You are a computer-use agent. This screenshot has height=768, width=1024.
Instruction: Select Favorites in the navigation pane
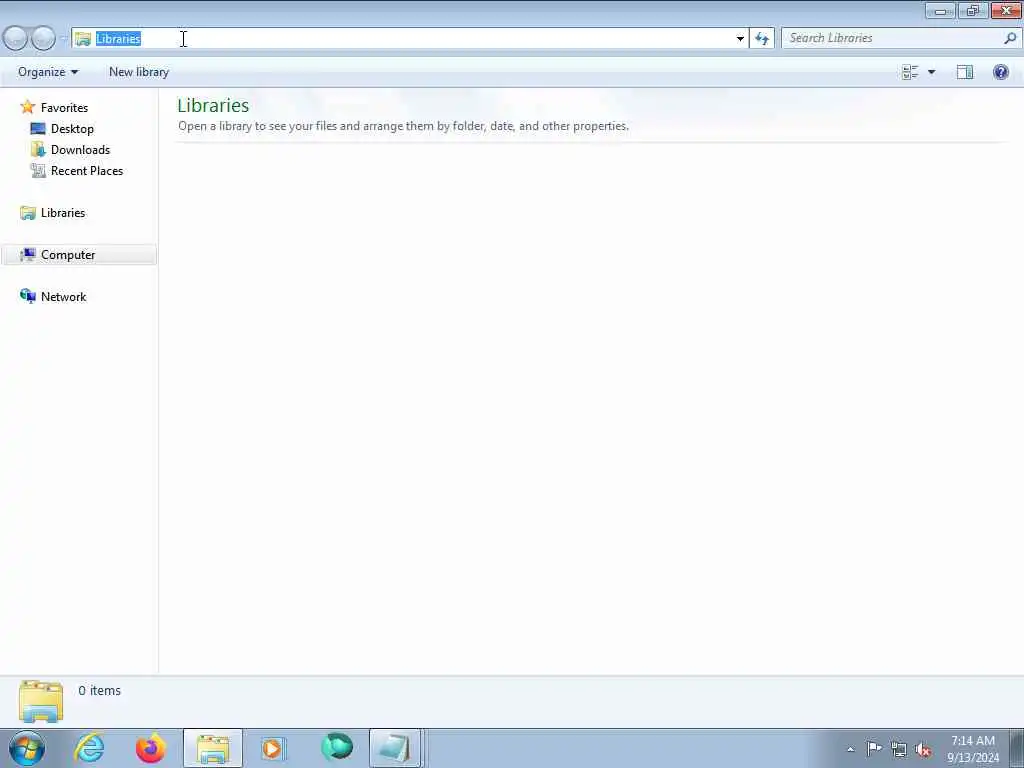pyautogui.click(x=64, y=108)
